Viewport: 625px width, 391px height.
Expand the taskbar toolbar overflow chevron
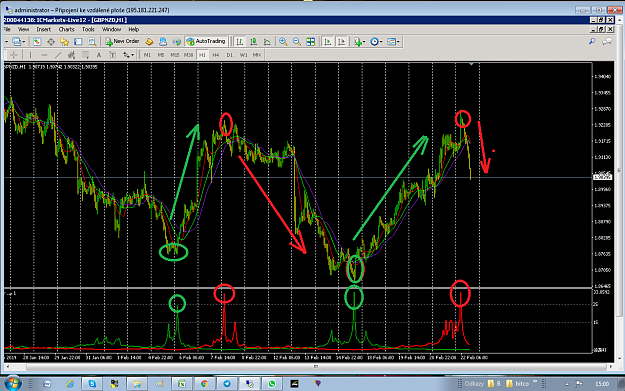(535, 381)
